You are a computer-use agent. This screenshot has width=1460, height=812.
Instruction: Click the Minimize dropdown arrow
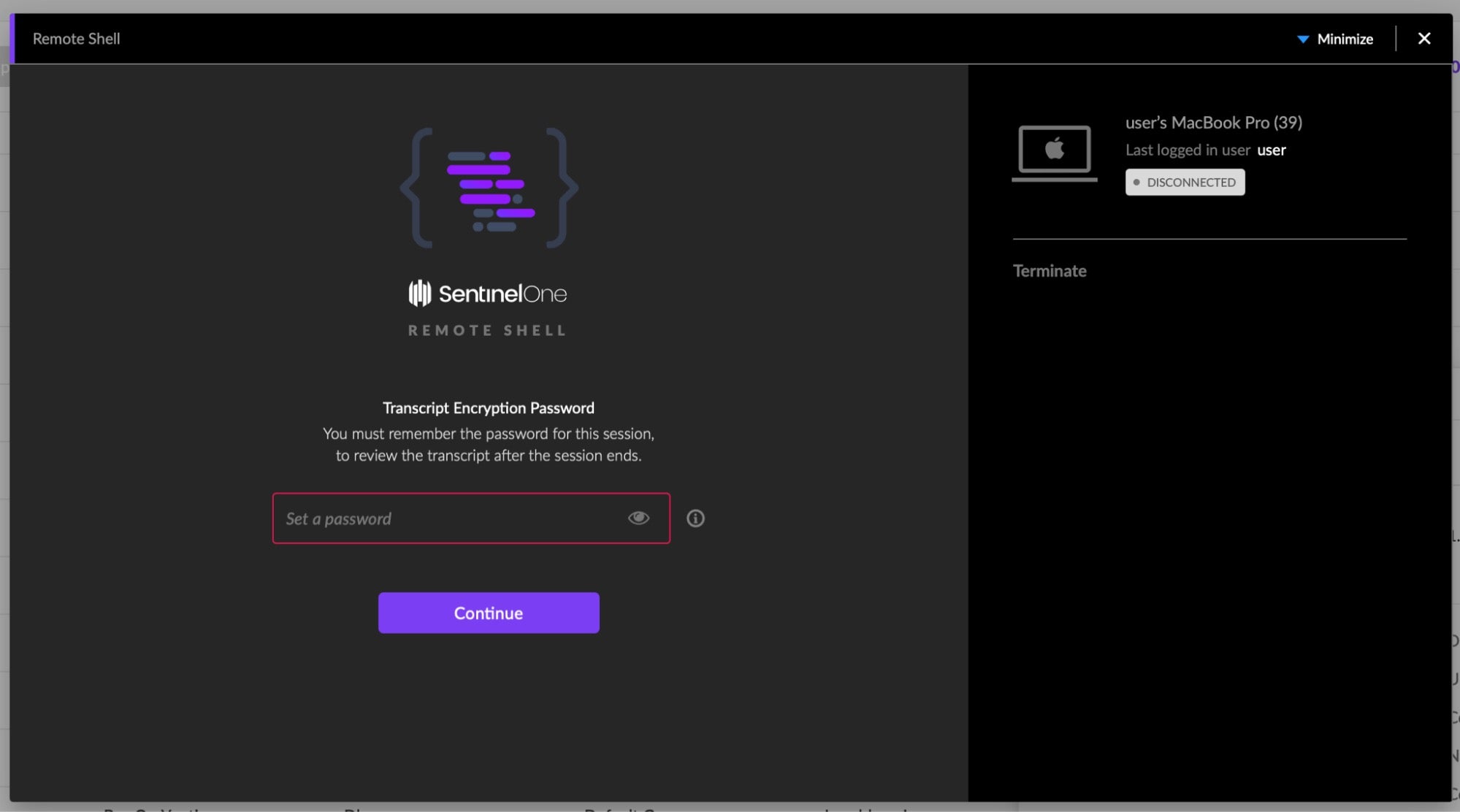[1303, 39]
